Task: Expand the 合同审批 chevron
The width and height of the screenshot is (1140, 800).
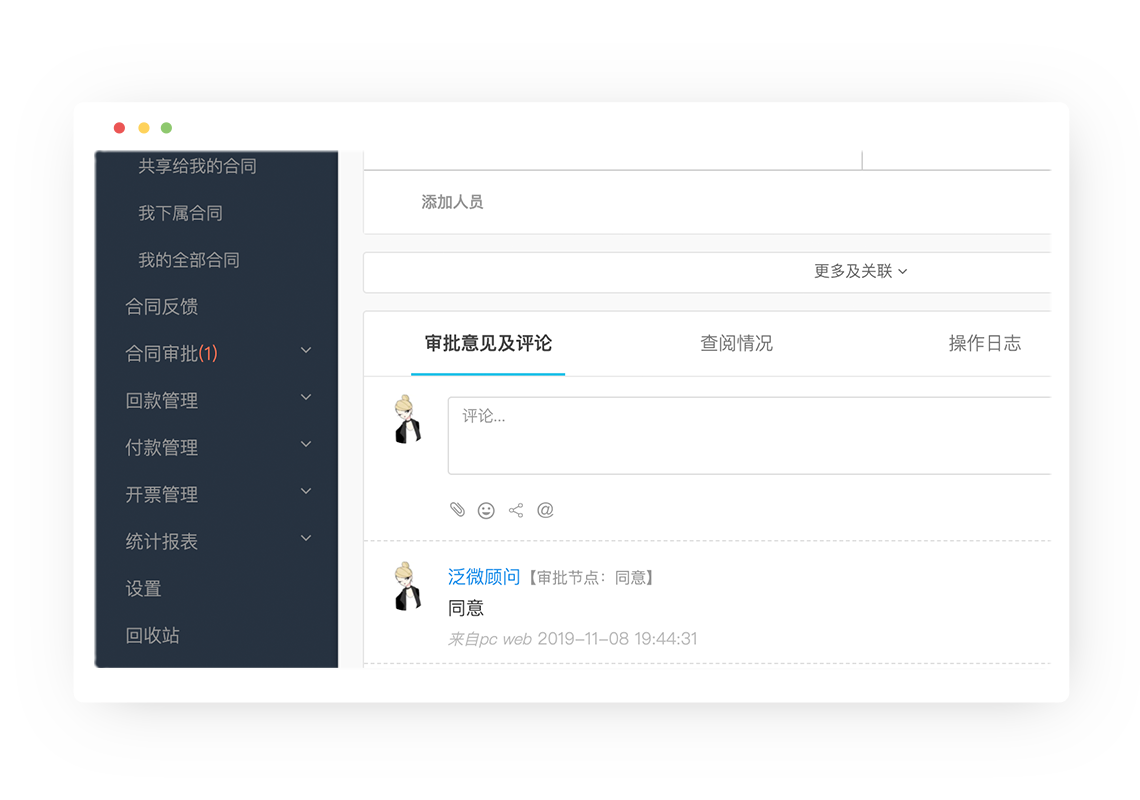Action: (306, 351)
